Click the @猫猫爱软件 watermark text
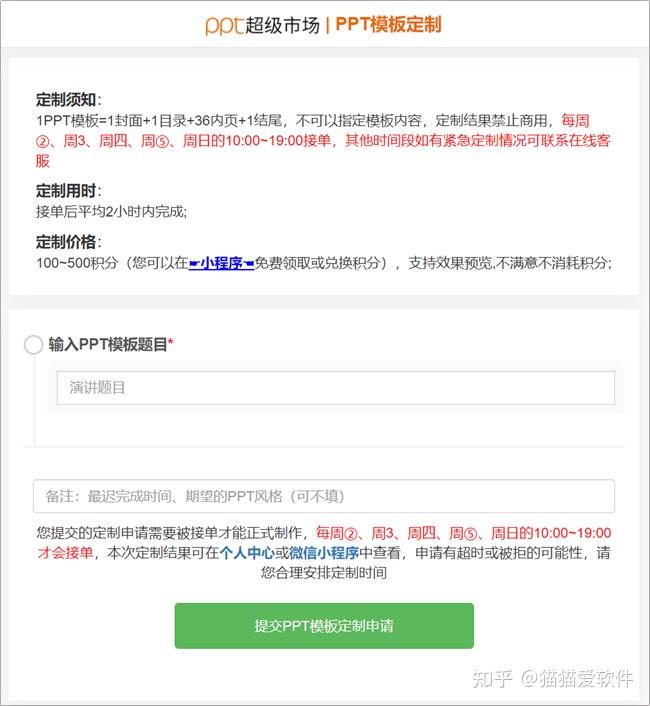Viewport: 650px width, 706px height. (577, 678)
